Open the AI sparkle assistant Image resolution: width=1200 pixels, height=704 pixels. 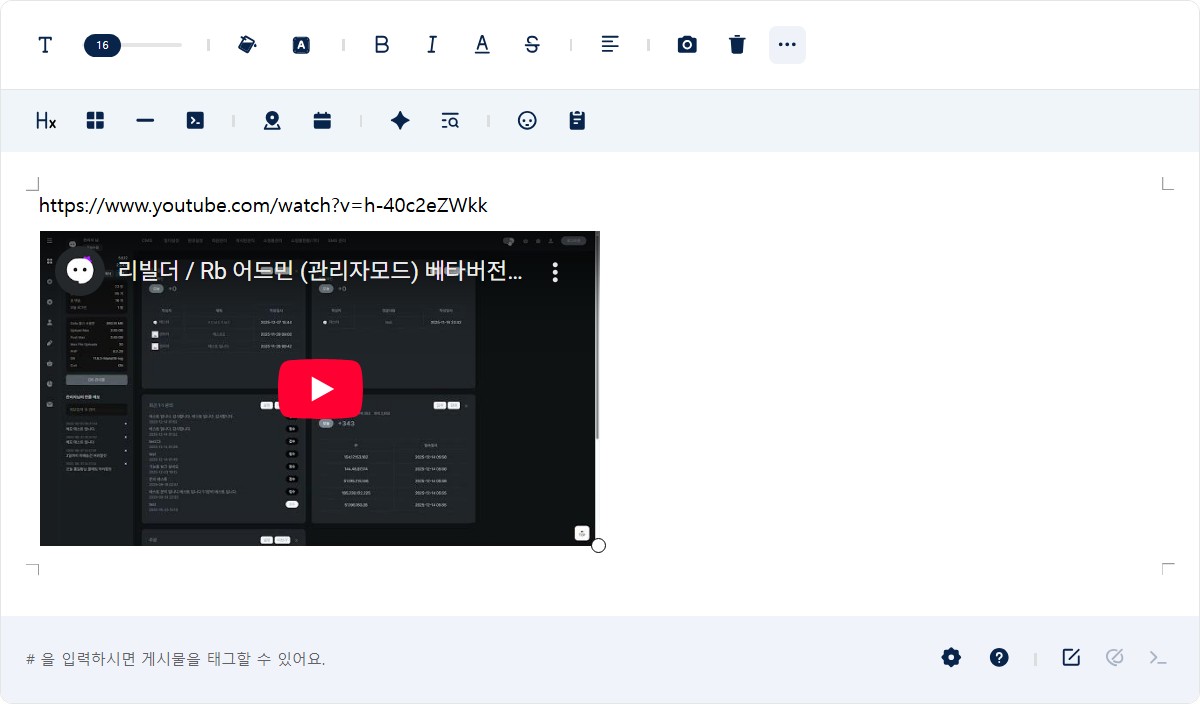[x=400, y=120]
